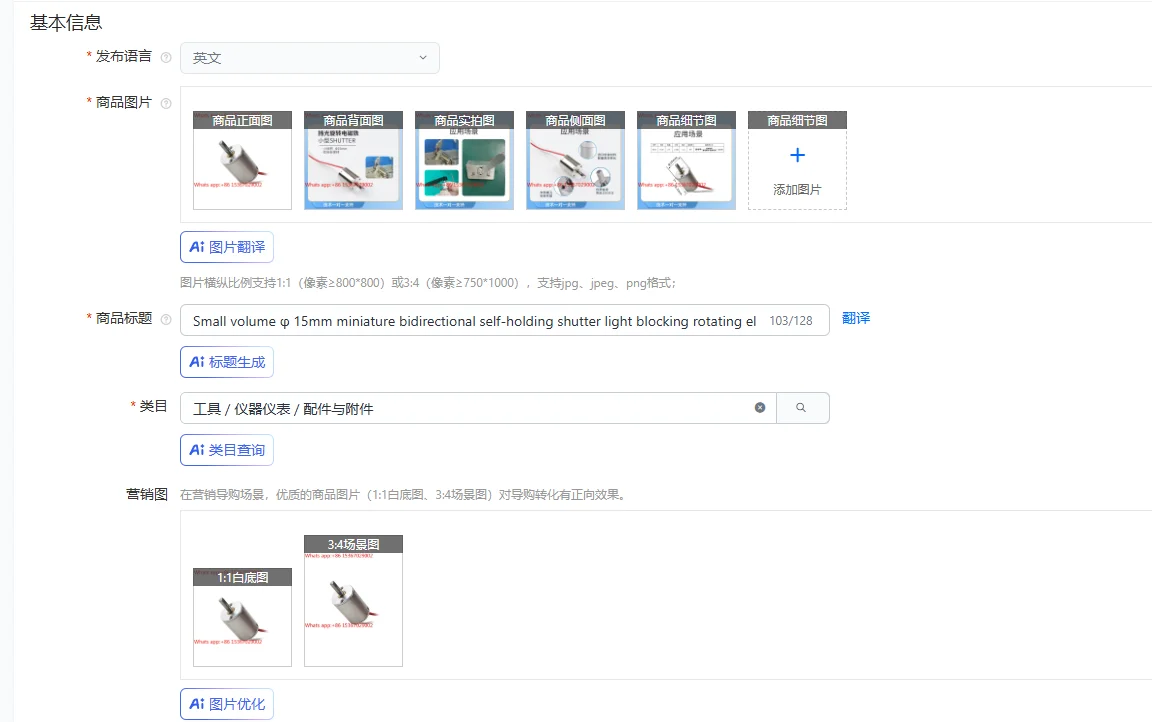
Task: Click the AI 图片翻译 button
Action: (x=227, y=247)
